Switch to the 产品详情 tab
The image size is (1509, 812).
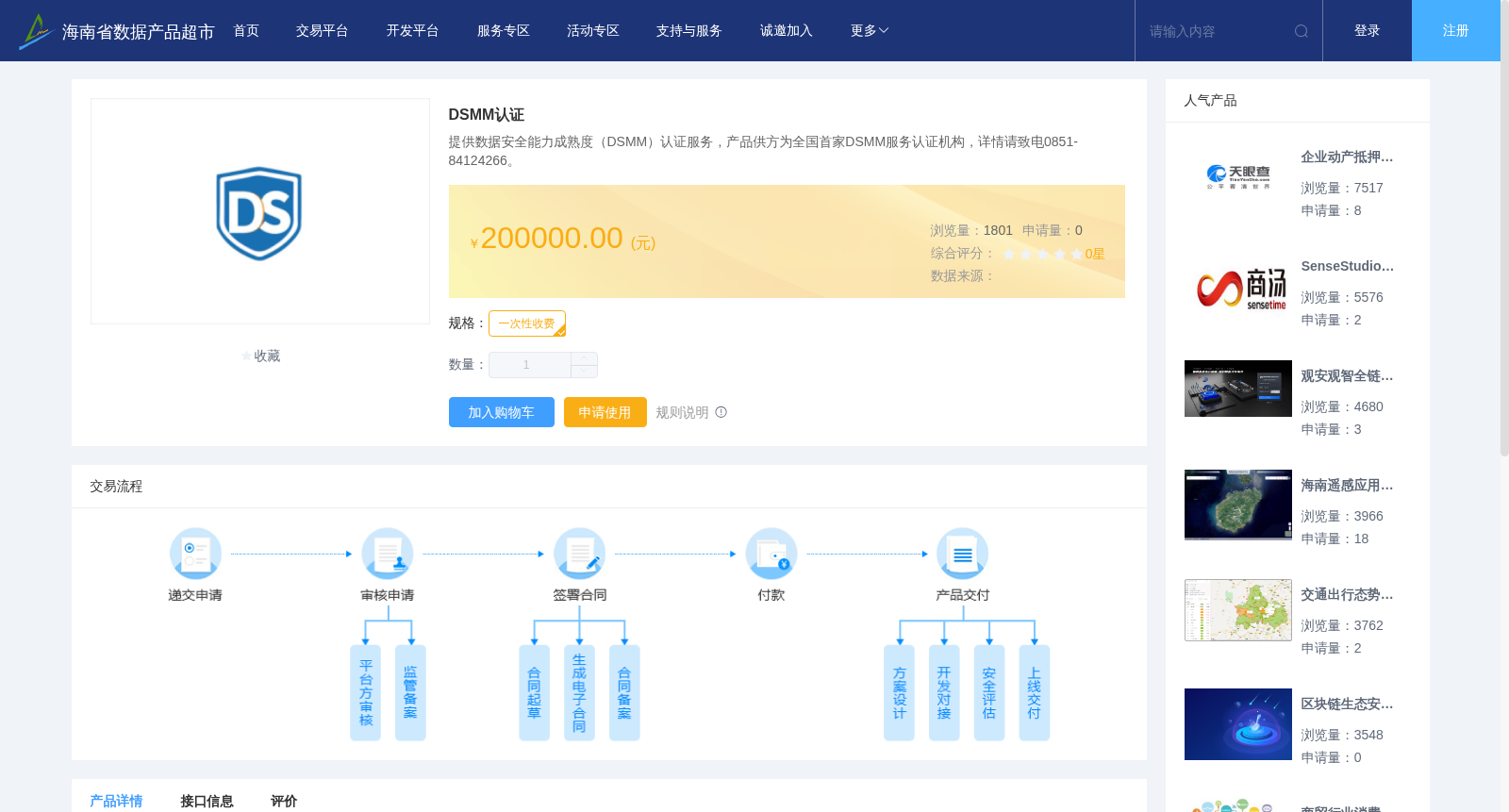point(116,801)
